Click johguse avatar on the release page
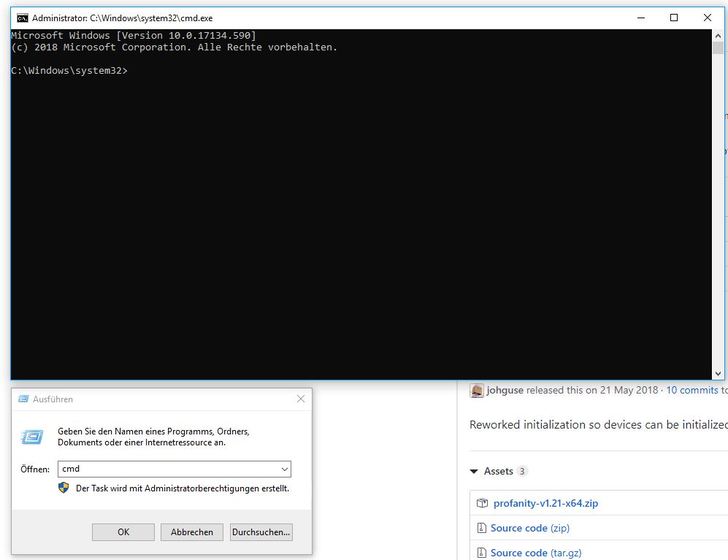 [x=477, y=391]
